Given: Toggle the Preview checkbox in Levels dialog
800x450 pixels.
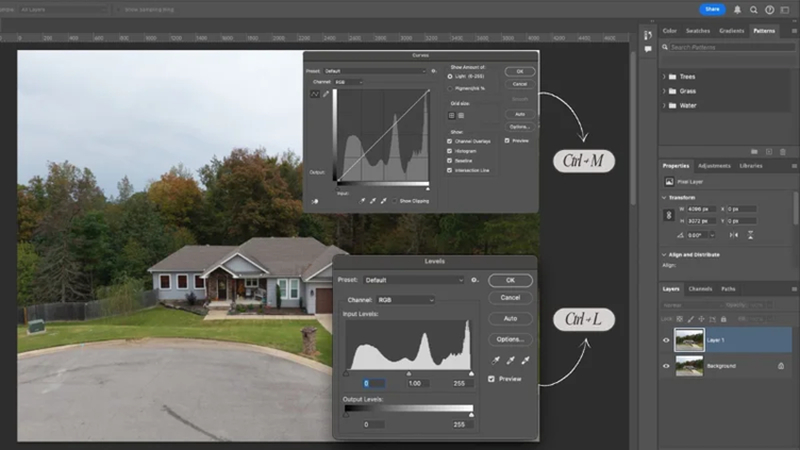Looking at the screenshot, I should 491,379.
